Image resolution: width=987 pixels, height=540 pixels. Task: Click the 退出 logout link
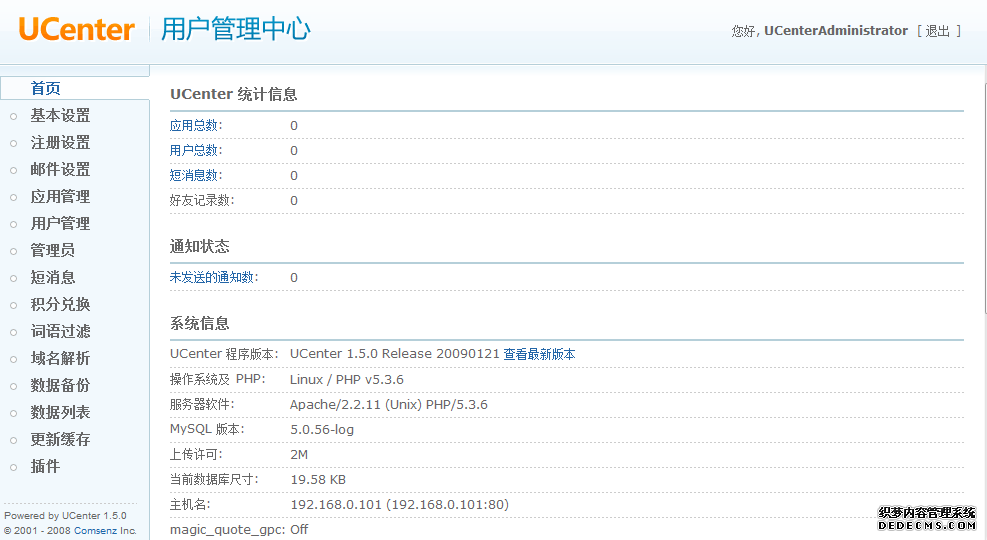tap(938, 31)
